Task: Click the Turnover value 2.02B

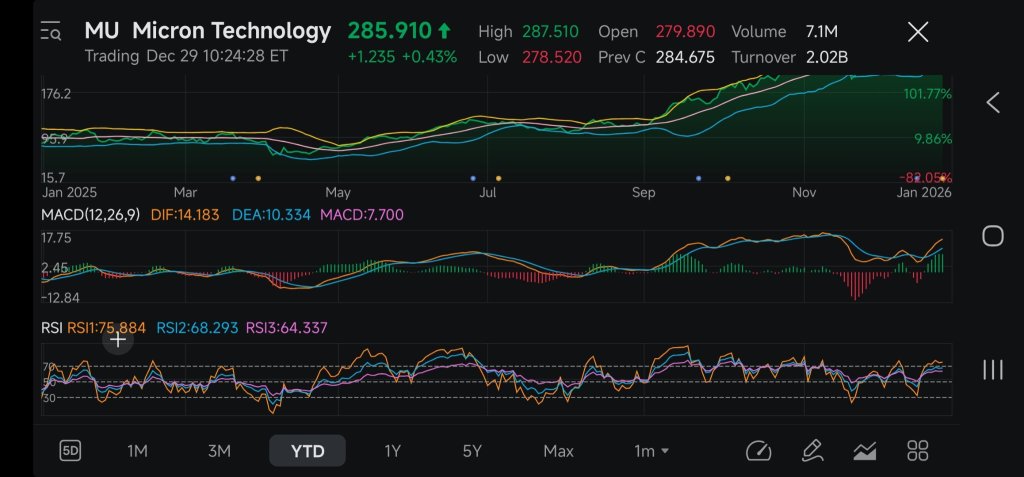Action: 827,58
